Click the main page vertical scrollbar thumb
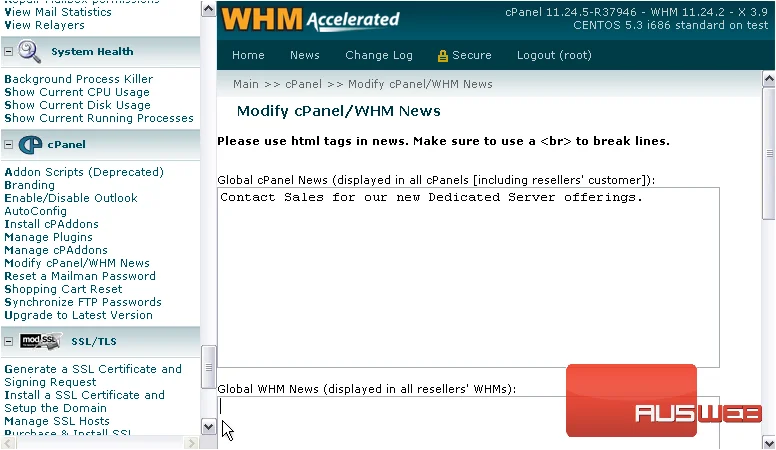Image resolution: width=776 pixels, height=450 pixels. tap(769, 153)
